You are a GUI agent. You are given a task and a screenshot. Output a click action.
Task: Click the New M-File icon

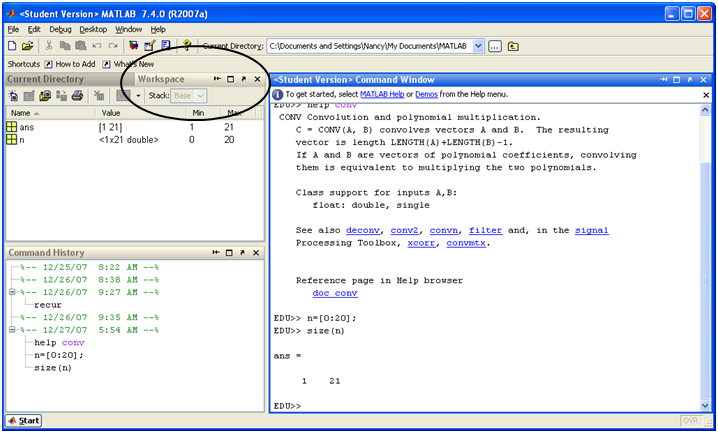[12, 46]
